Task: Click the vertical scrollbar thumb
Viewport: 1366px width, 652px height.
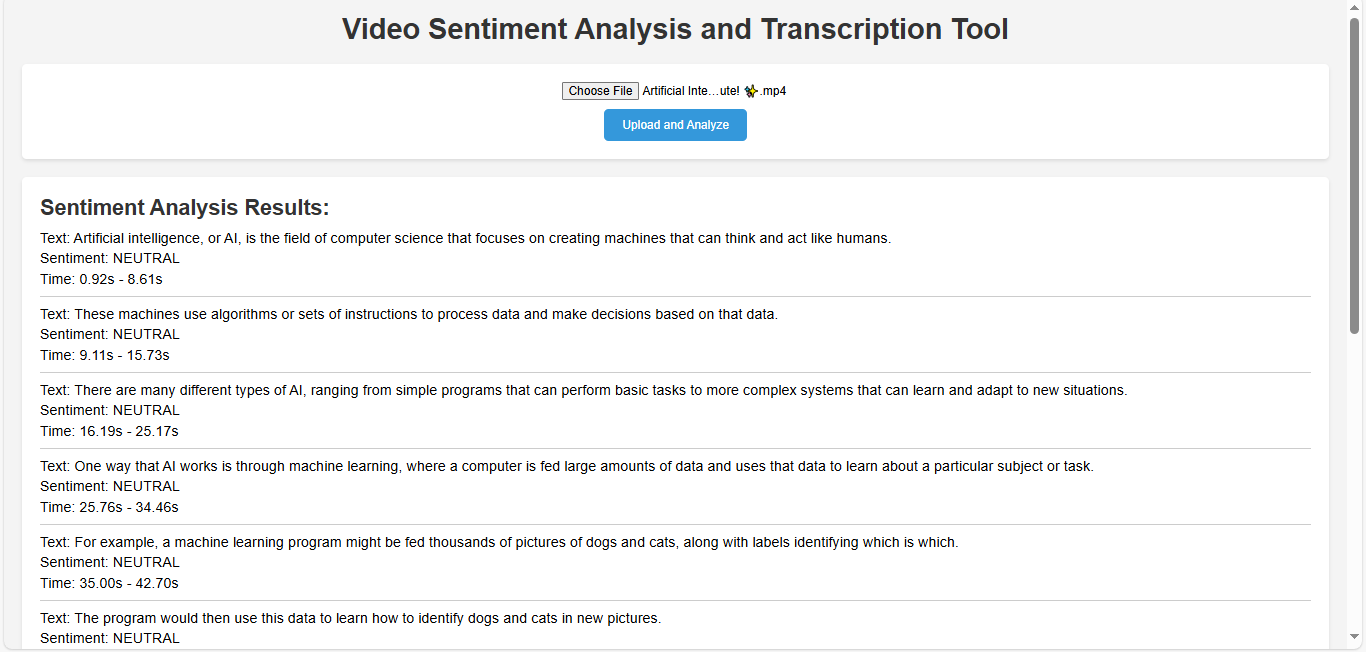Action: [1355, 175]
